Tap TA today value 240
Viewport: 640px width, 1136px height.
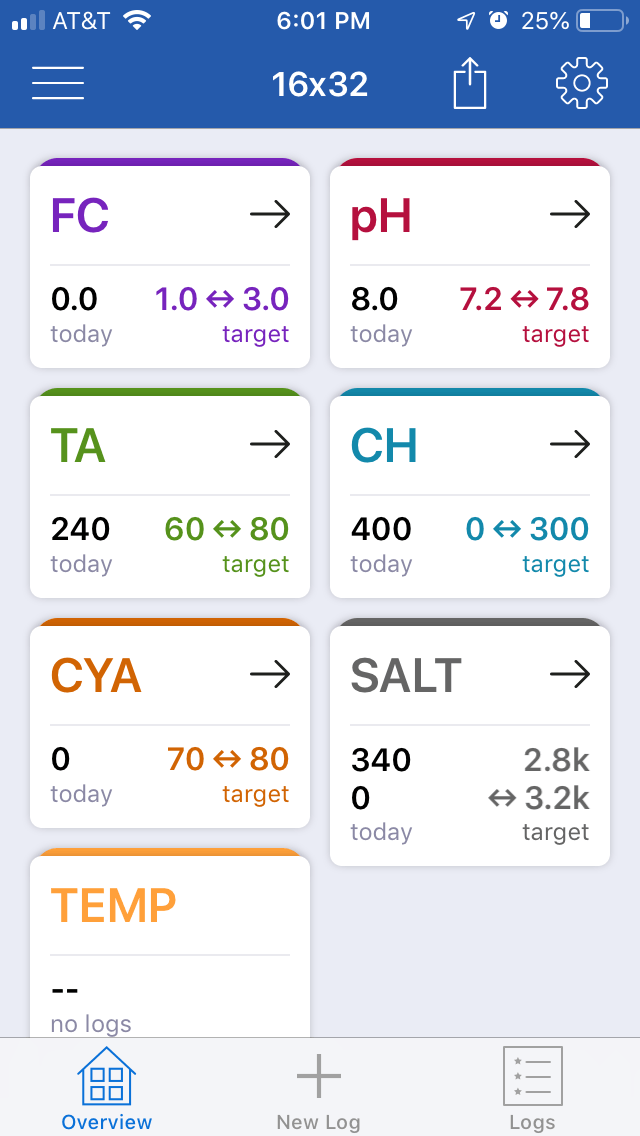pos(80,530)
